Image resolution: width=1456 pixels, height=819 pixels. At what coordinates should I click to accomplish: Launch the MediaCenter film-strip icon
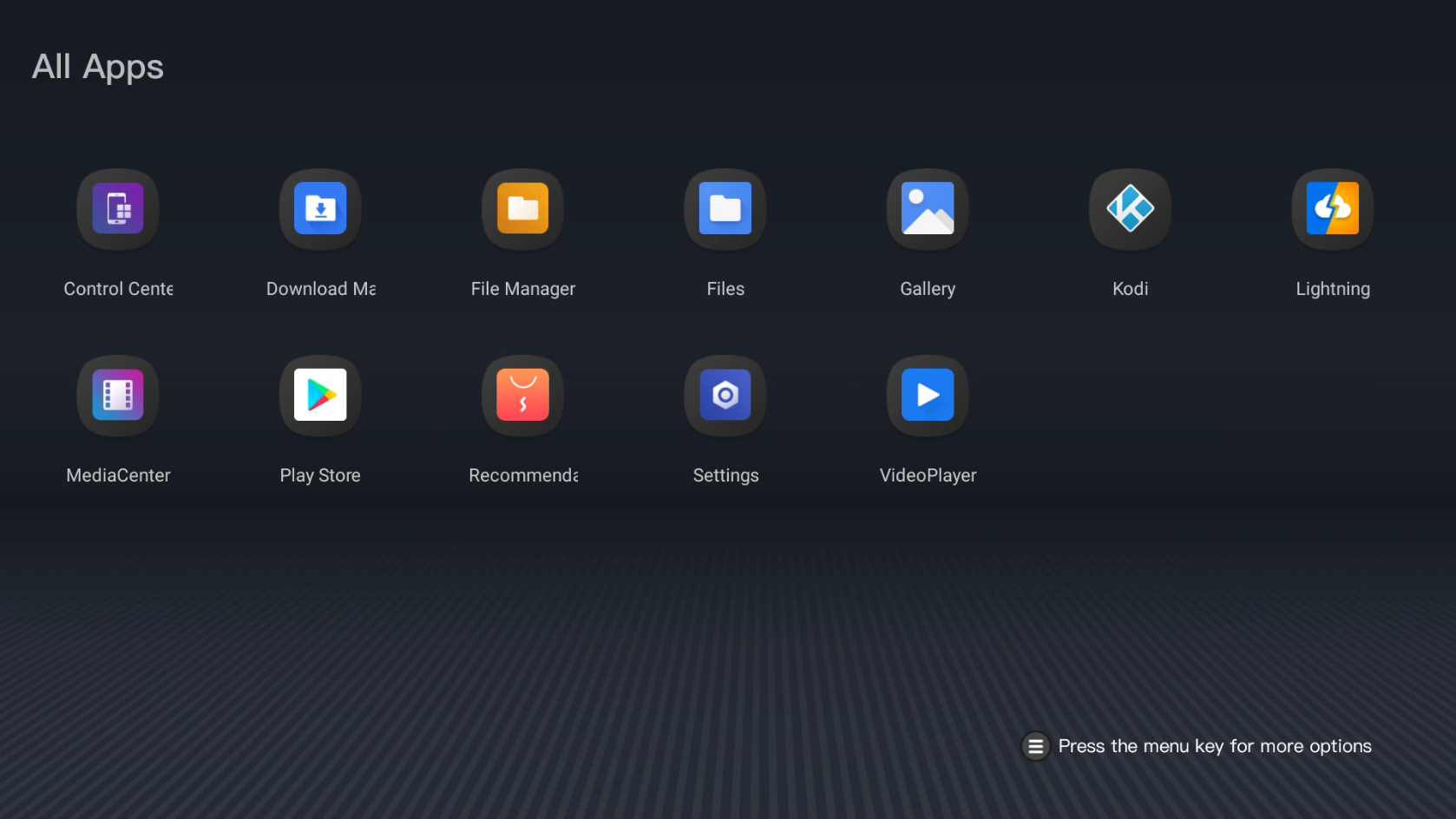tap(118, 396)
